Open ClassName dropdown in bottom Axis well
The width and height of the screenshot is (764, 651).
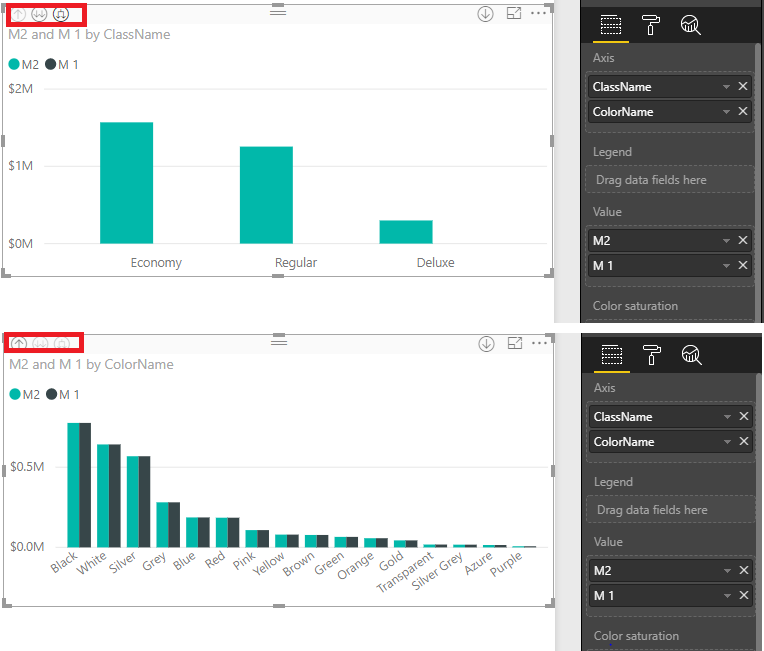pyautogui.click(x=727, y=417)
